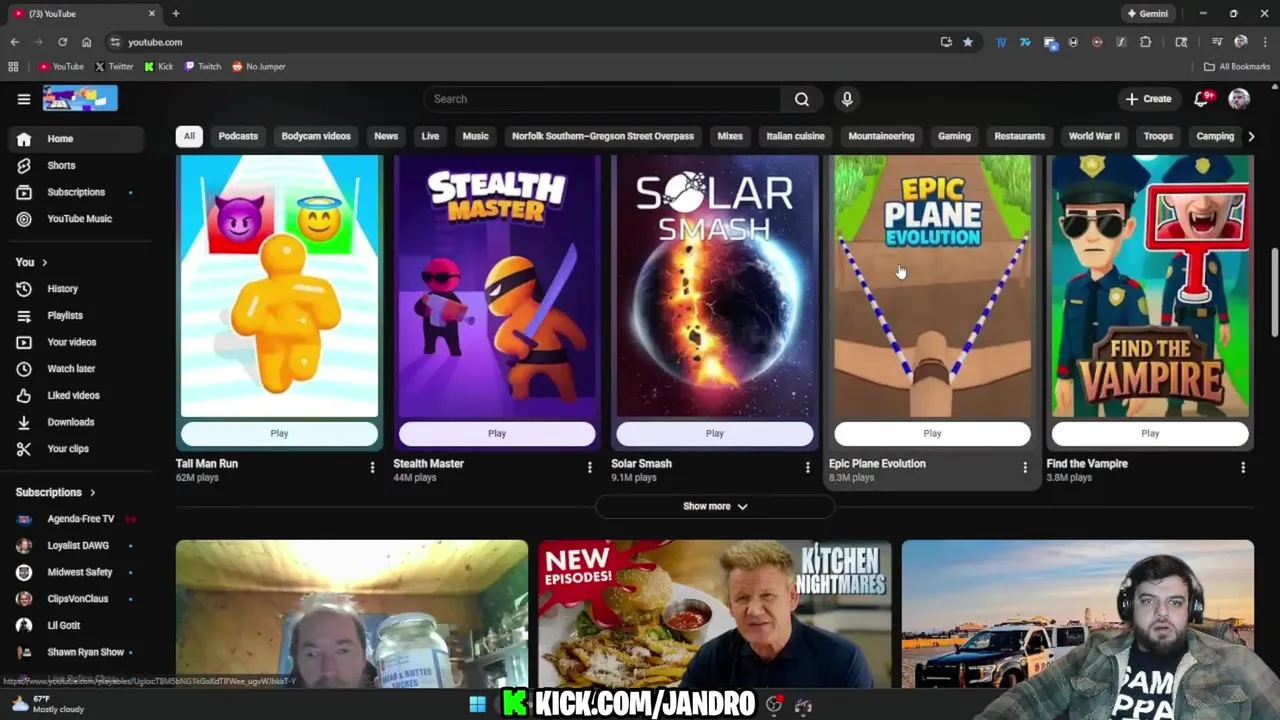The width and height of the screenshot is (1280, 720).
Task: Open more options for Find the Vampire
Action: (1242, 467)
